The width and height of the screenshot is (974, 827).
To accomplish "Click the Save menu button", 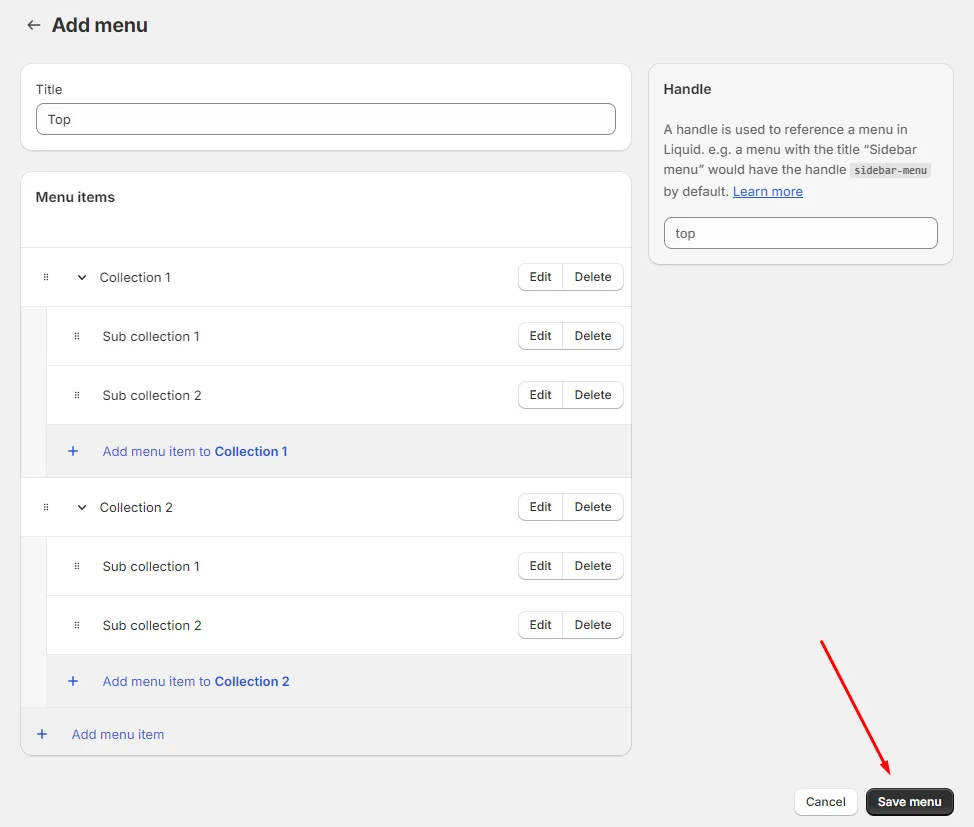I will click(x=909, y=802).
